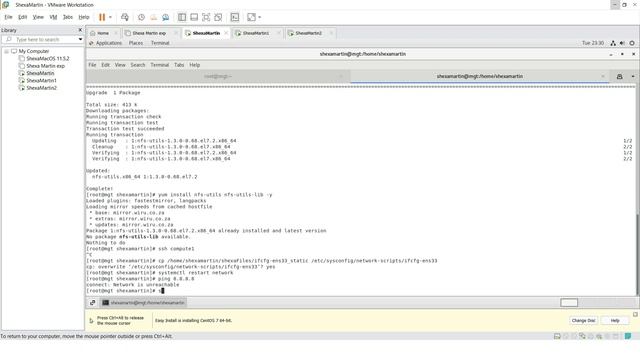Toggle the library sidebar view icon
This screenshot has width=640, height=360.
tap(182, 17)
